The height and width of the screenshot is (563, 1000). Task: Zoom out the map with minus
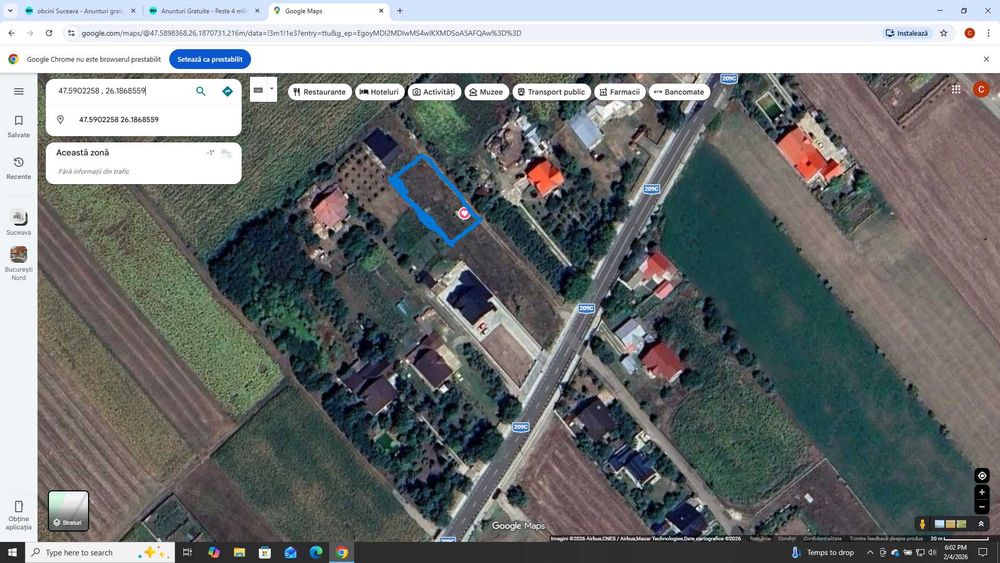(982, 507)
